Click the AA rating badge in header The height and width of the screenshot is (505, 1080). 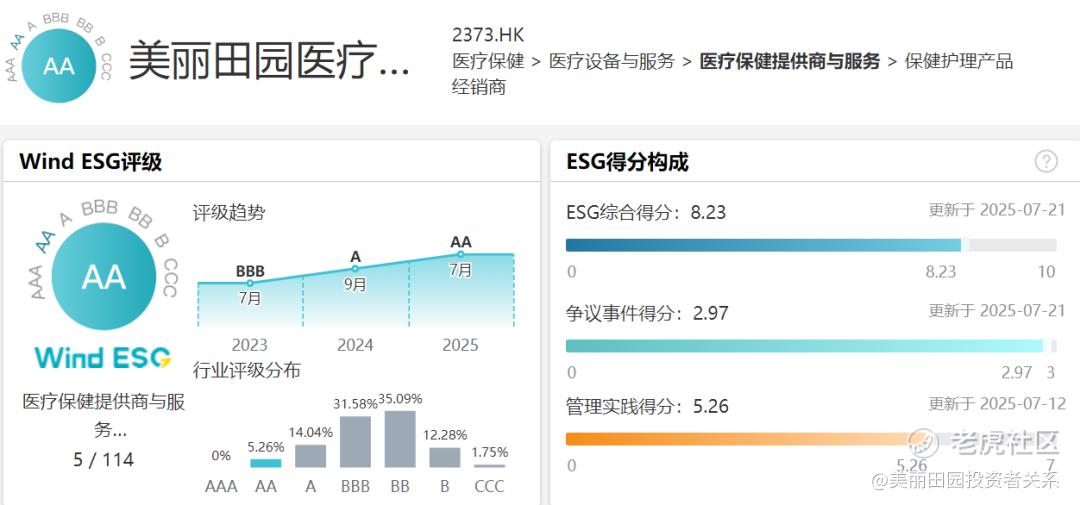(59, 65)
